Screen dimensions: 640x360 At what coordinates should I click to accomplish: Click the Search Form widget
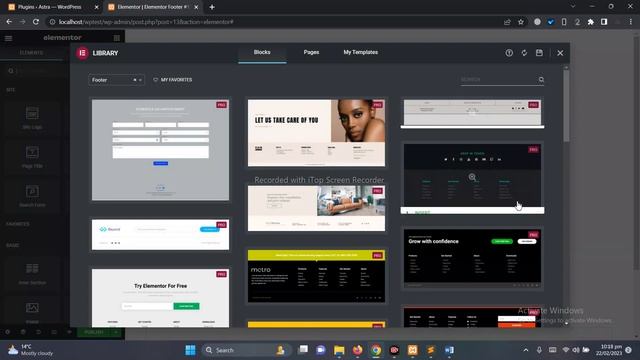(x=32, y=196)
